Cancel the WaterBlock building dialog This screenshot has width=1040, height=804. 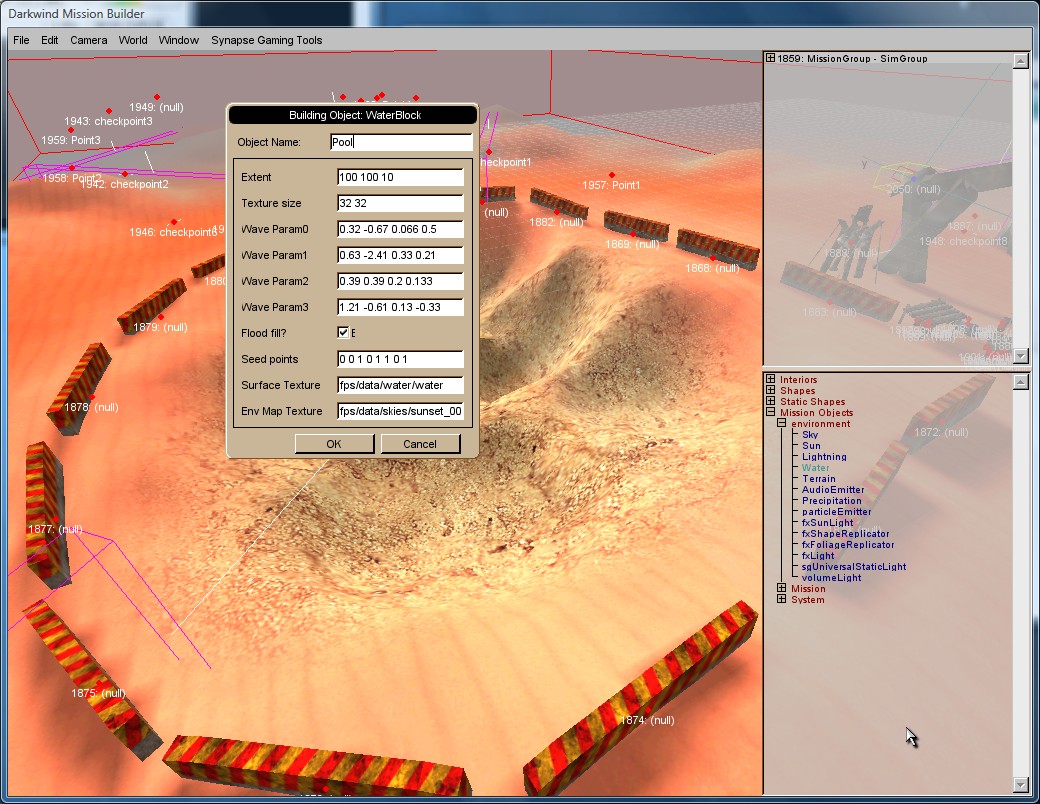[x=420, y=444]
